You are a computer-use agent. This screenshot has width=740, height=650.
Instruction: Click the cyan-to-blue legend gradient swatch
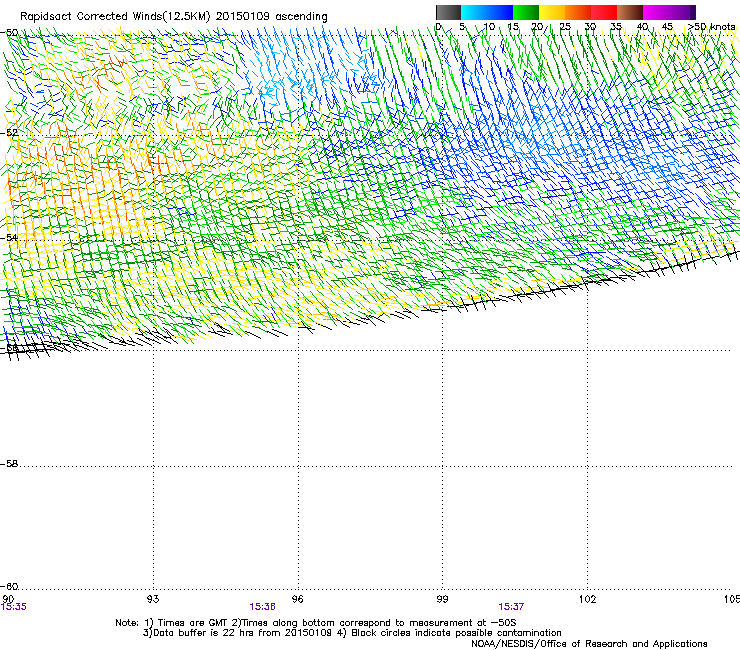pyautogui.click(x=487, y=12)
